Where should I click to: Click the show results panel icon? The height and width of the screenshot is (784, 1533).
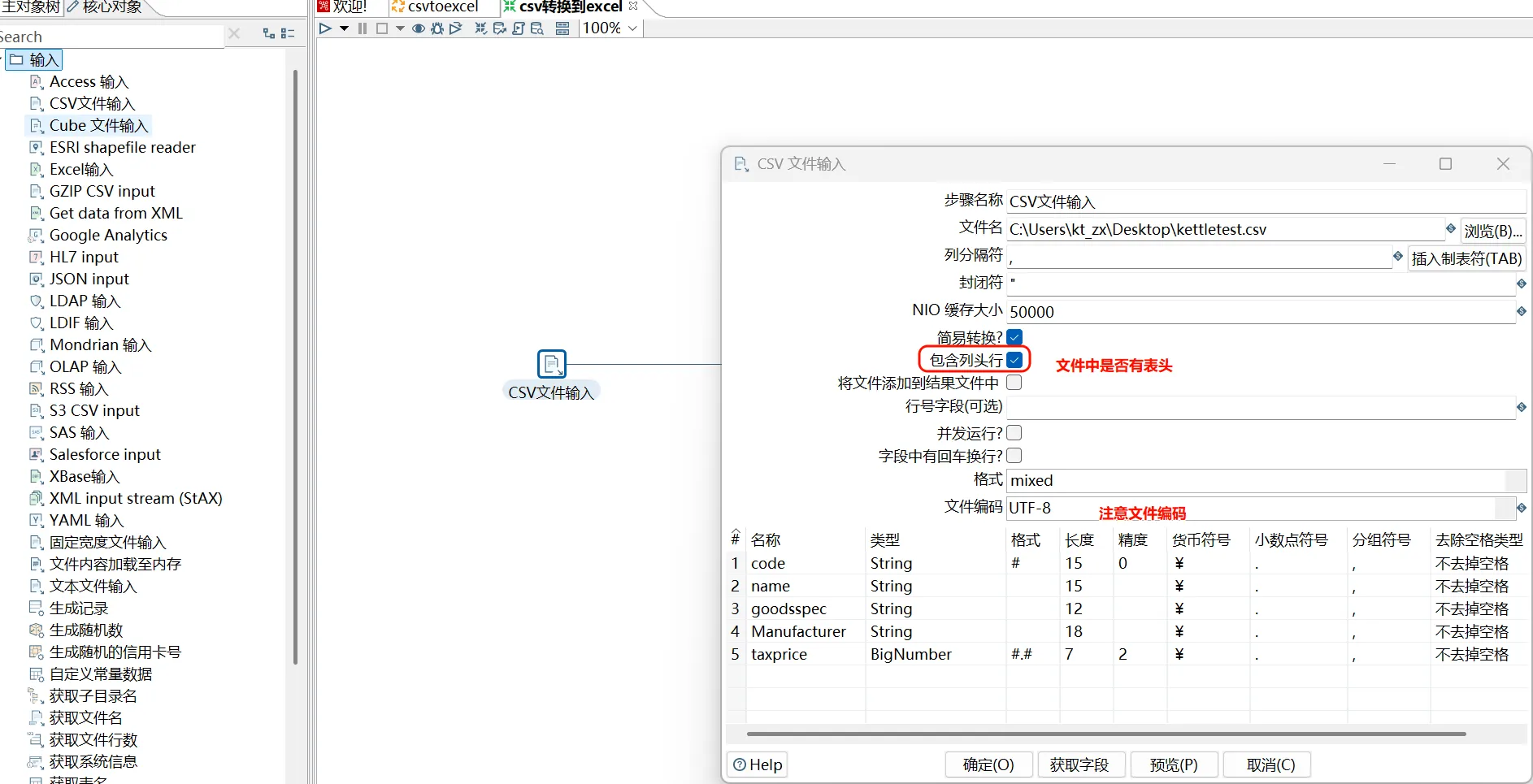pos(562,28)
